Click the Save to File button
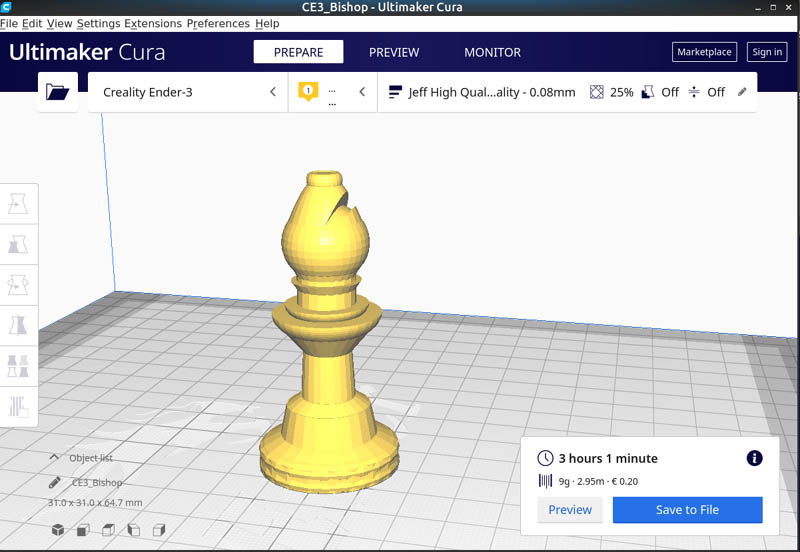800x552 pixels. click(687, 510)
